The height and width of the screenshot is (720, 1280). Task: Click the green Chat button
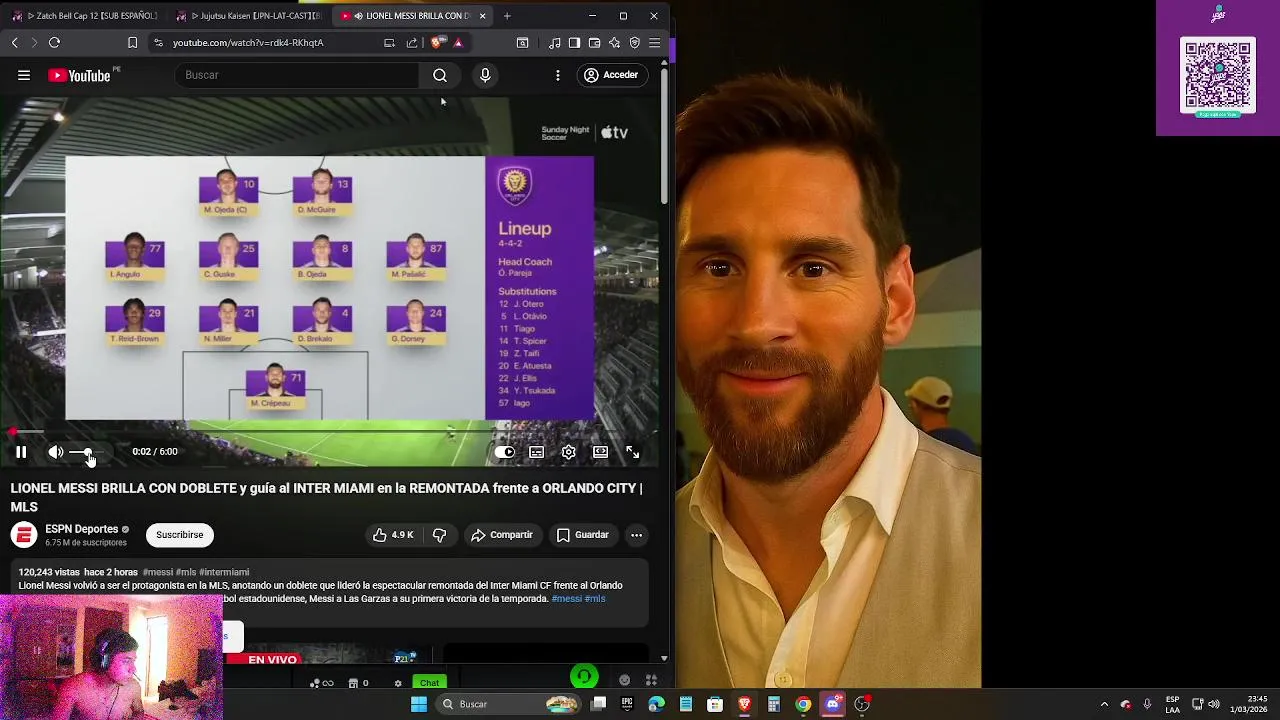point(429,683)
